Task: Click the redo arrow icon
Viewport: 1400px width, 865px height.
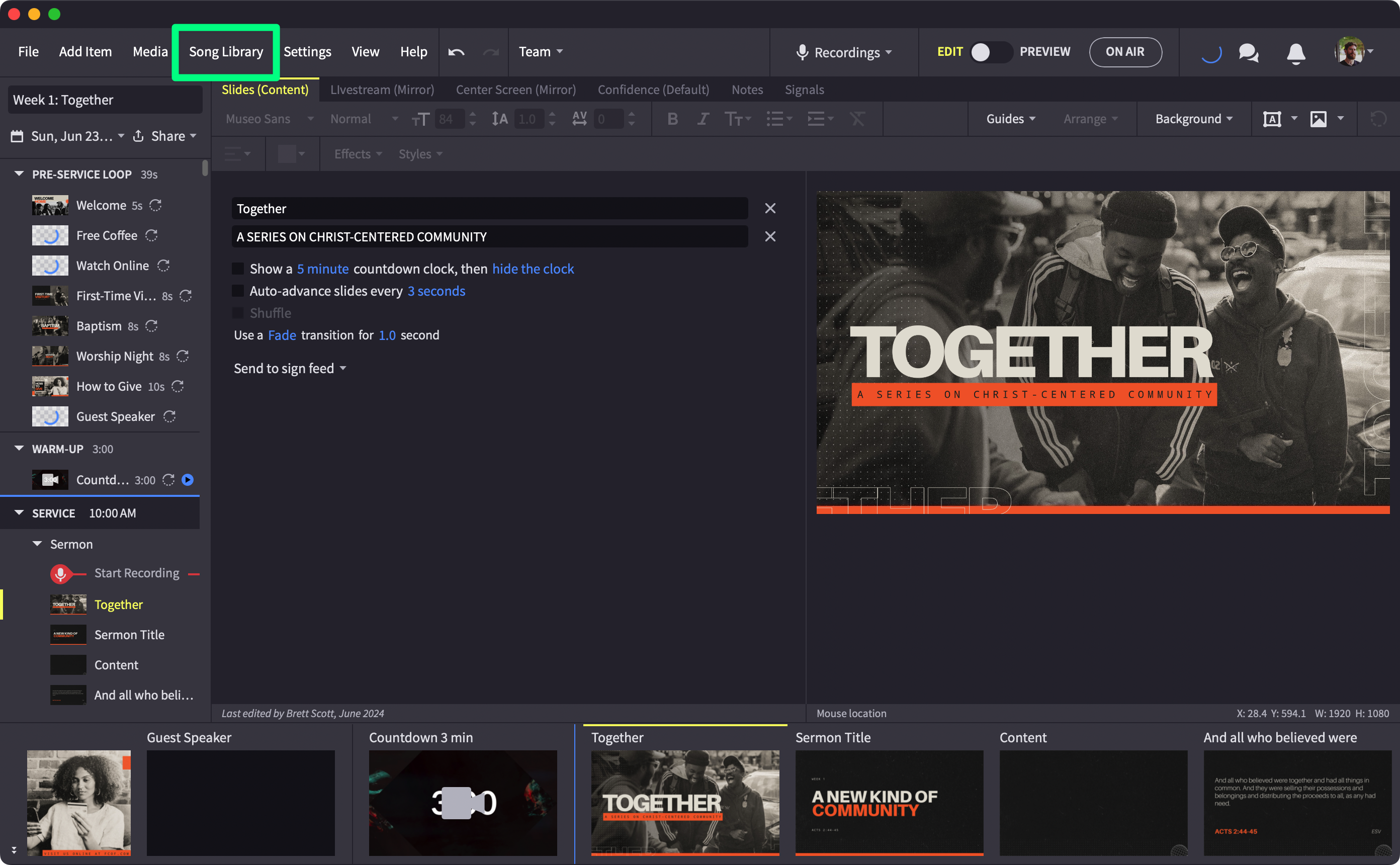Action: point(491,52)
